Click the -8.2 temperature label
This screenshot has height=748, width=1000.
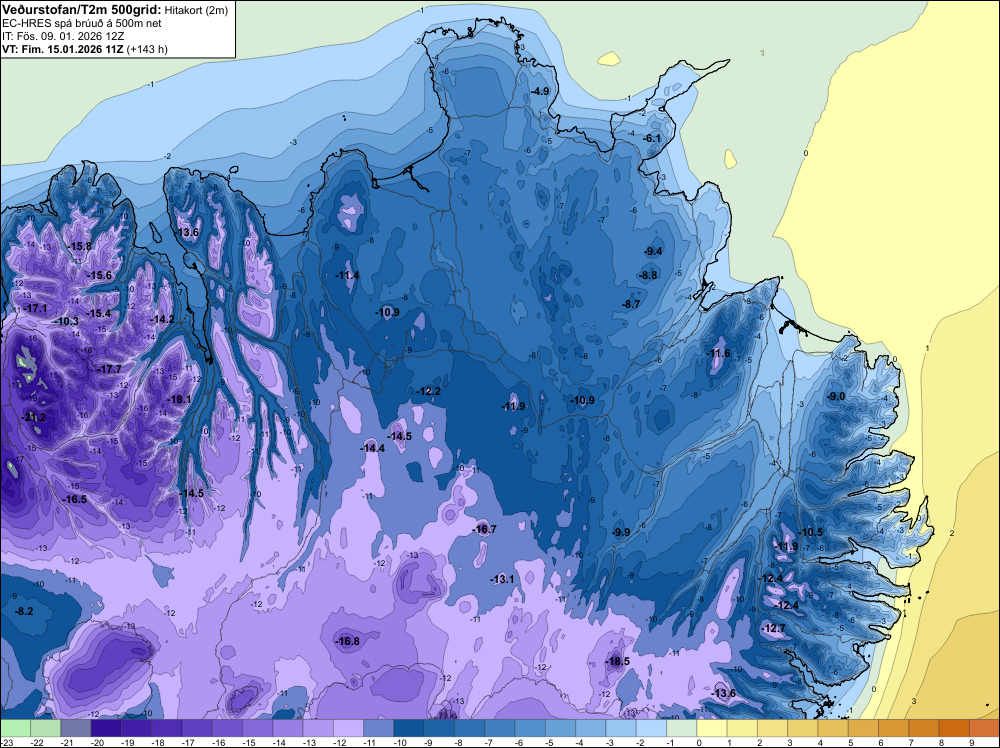24,611
